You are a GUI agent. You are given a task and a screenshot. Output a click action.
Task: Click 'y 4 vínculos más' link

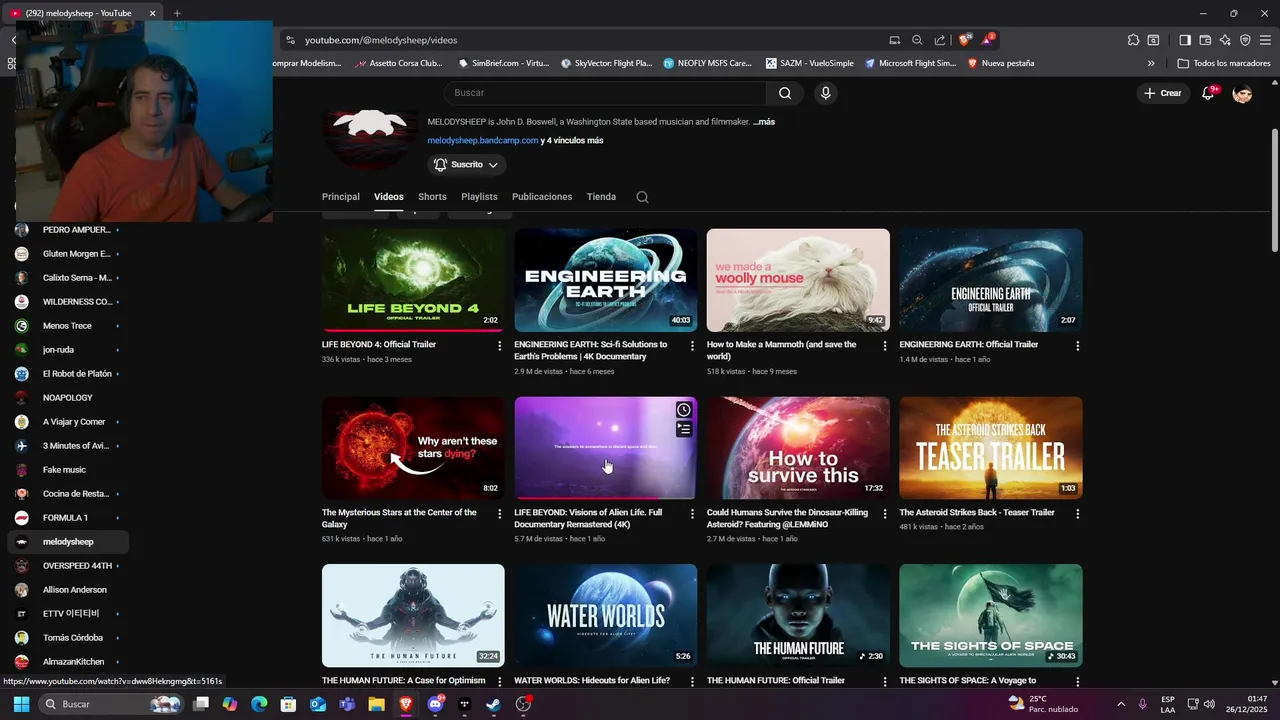point(572,141)
